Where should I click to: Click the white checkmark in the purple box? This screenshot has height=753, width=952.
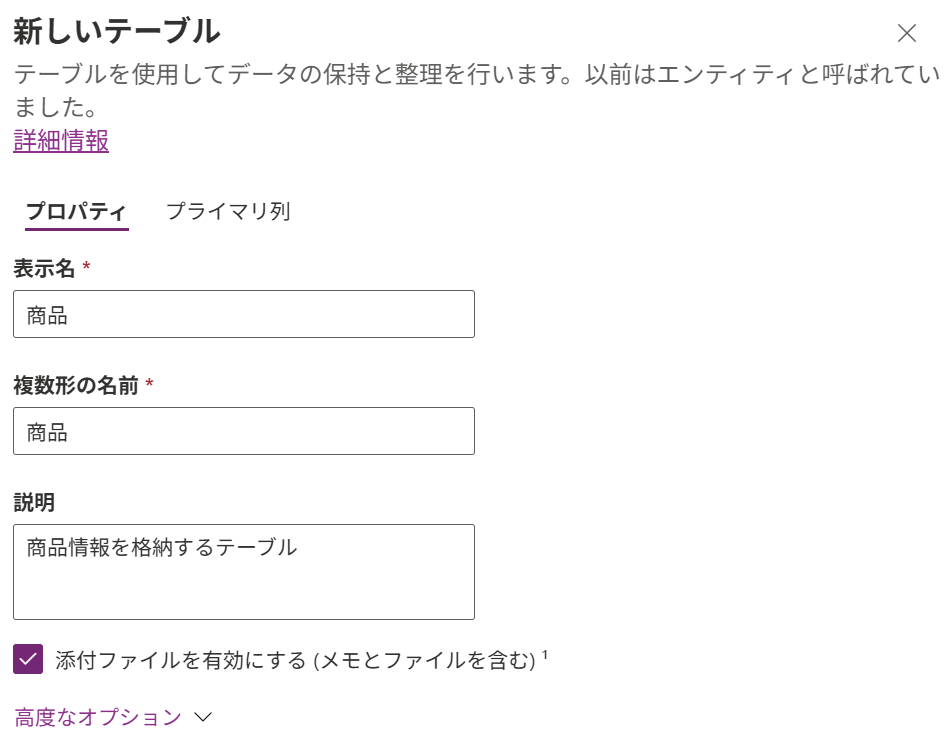pos(28,659)
